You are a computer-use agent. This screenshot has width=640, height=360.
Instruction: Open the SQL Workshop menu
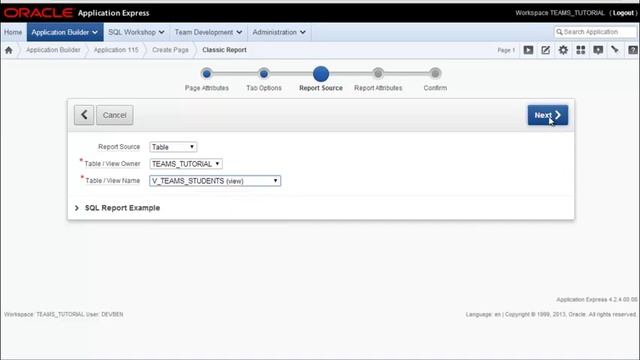(x=136, y=32)
